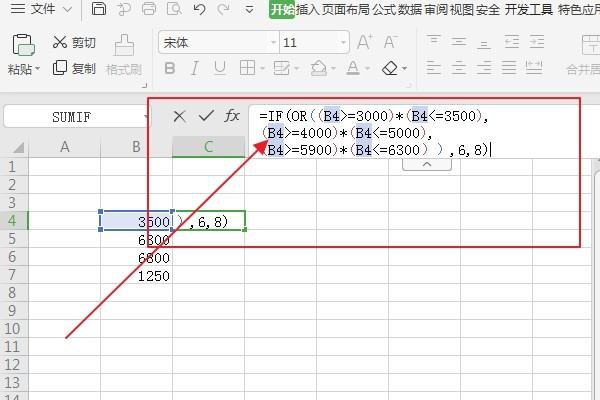Justify text alignment icon

tap(509, 68)
